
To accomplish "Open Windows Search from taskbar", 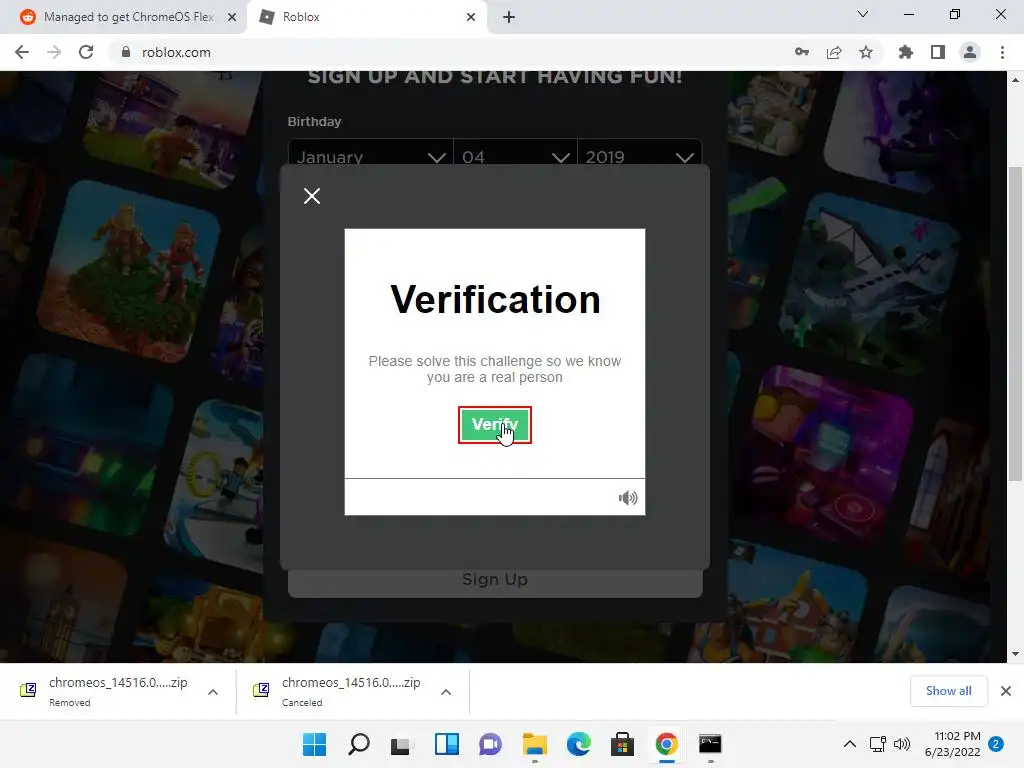I will (359, 744).
